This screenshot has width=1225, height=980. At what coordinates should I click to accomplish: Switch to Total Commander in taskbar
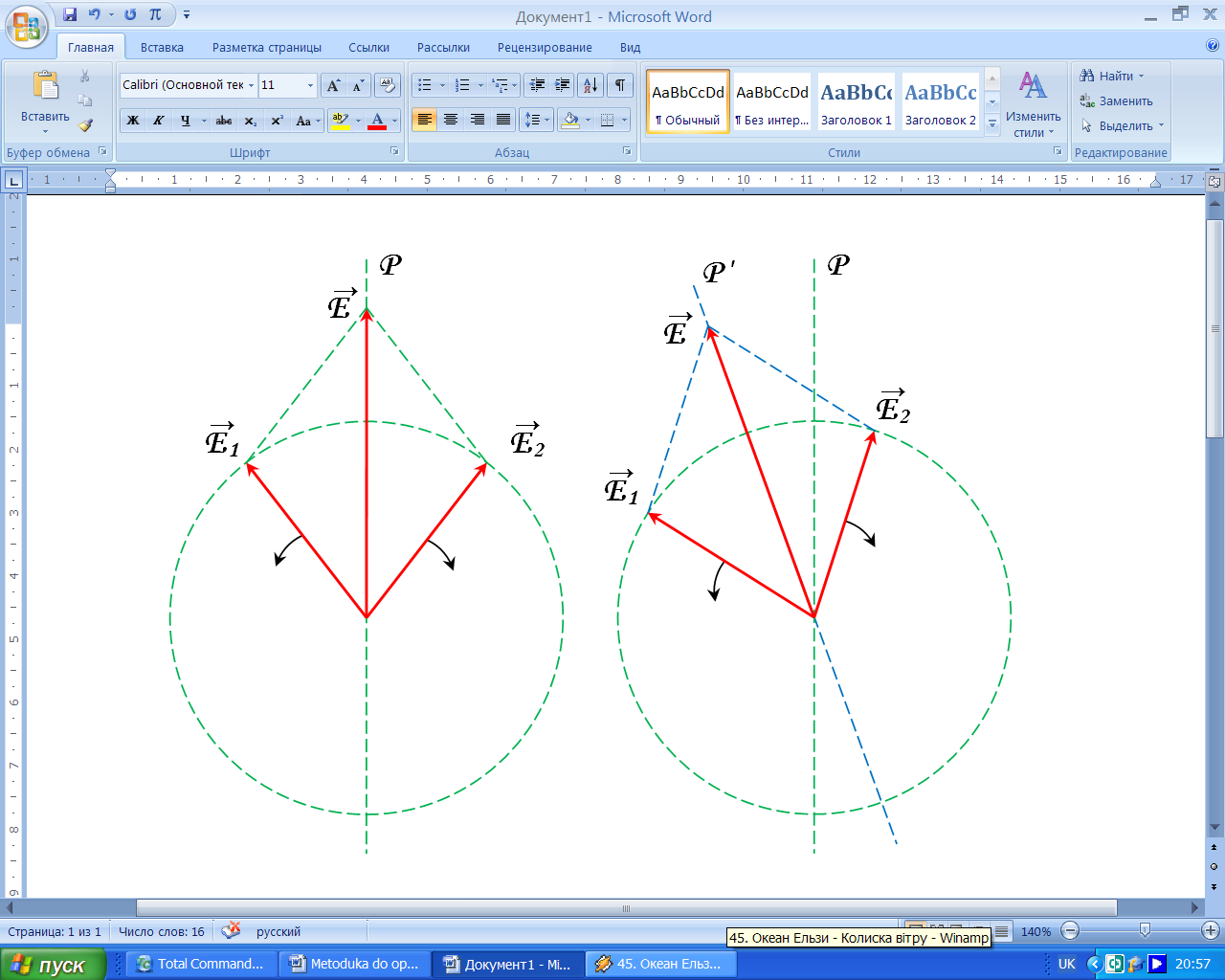pos(199,964)
